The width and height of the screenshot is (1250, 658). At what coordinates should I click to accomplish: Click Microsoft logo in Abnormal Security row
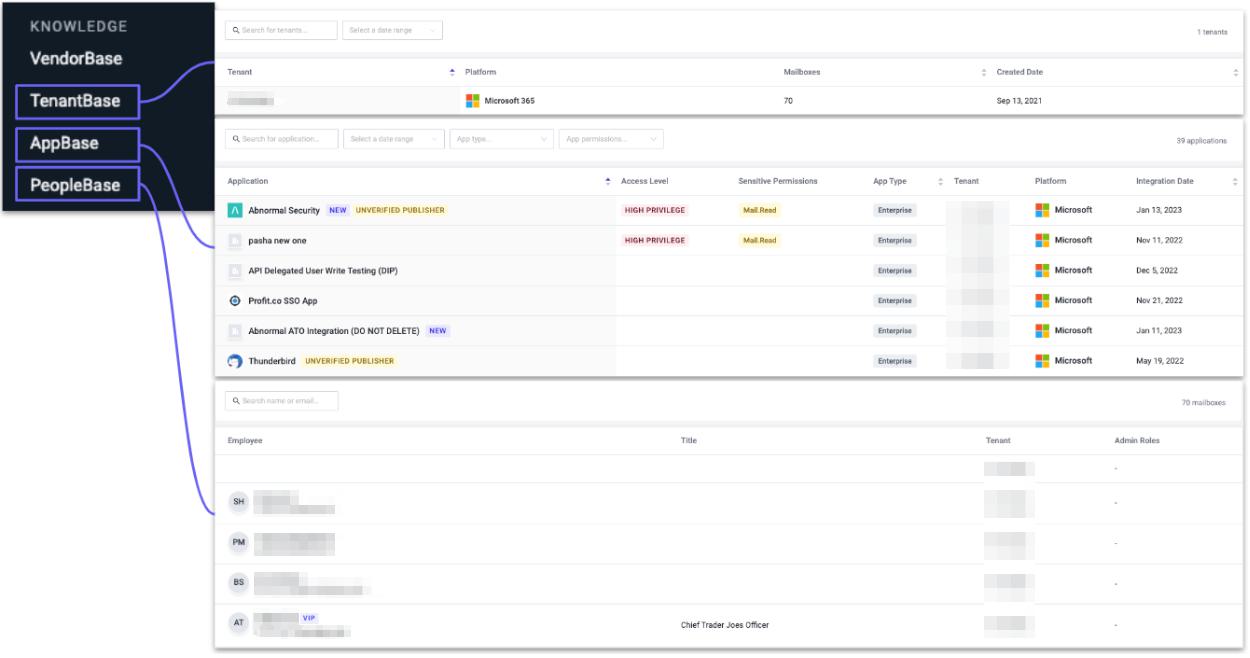(1042, 210)
